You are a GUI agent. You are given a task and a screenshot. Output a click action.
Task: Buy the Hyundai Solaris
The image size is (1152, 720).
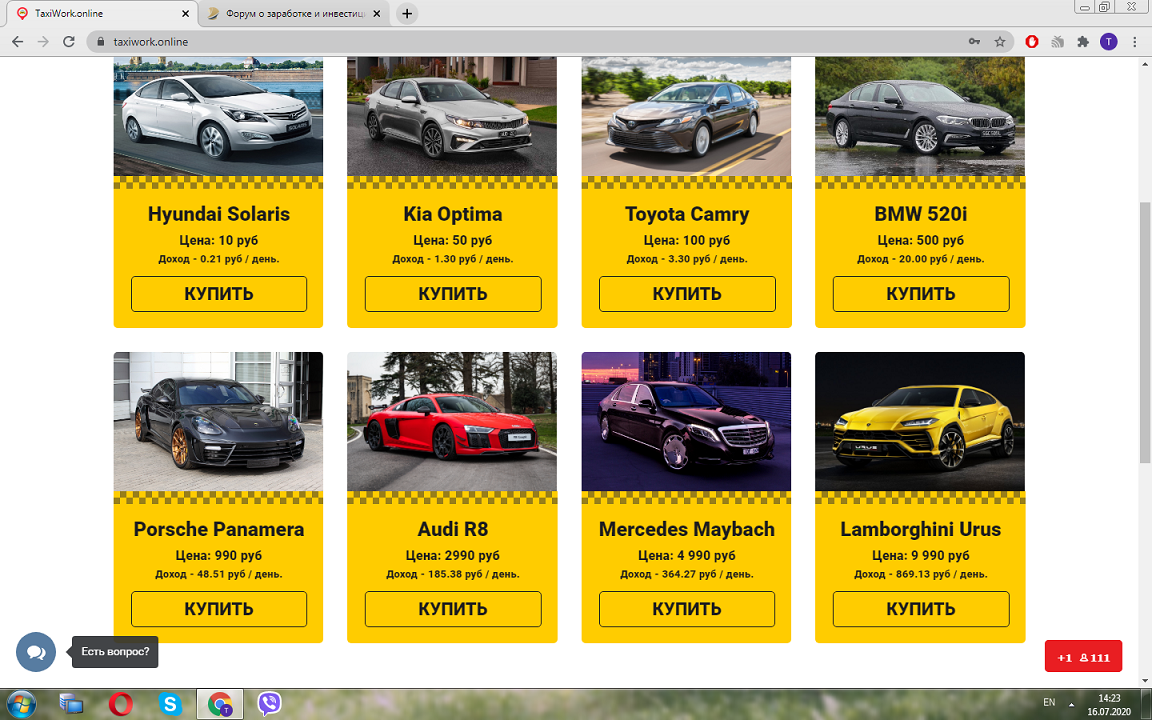click(x=219, y=294)
